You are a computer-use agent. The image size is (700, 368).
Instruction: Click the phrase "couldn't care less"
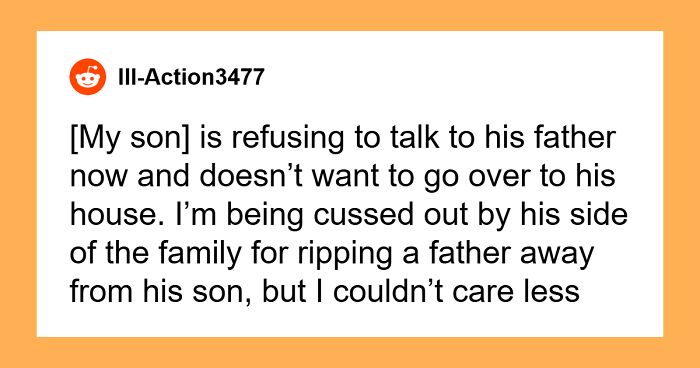(x=456, y=292)
